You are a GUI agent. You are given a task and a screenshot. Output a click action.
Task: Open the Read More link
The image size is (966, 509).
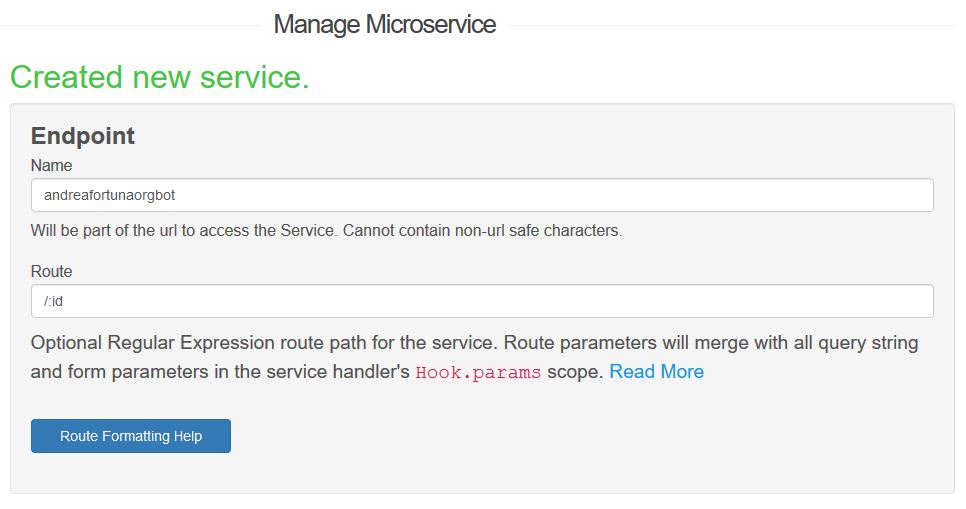[656, 372]
